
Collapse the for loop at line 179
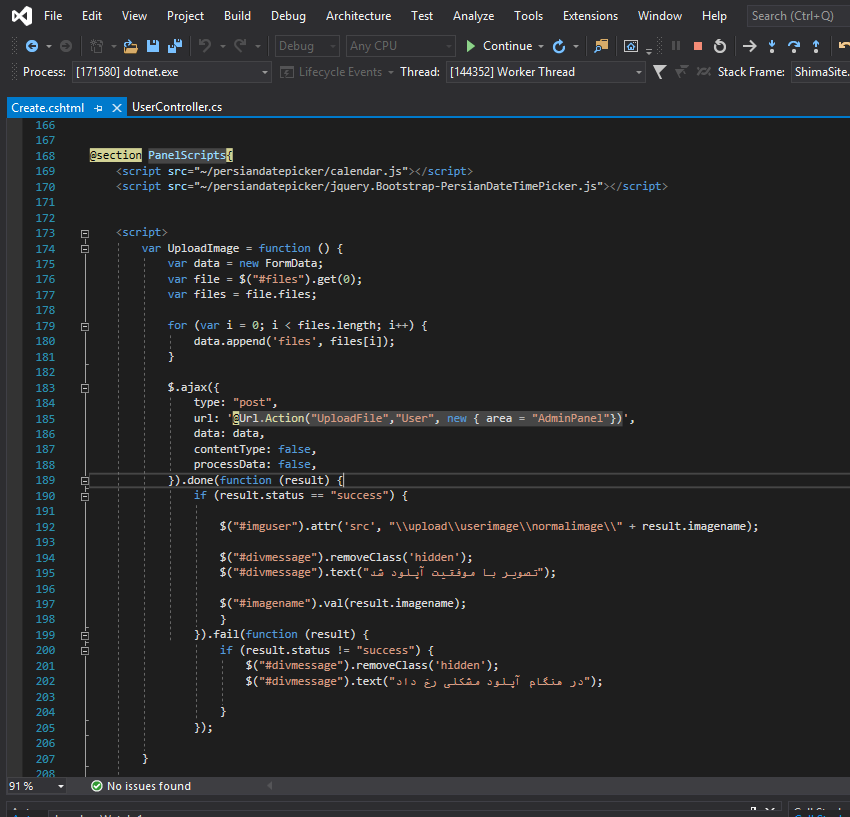tap(85, 327)
